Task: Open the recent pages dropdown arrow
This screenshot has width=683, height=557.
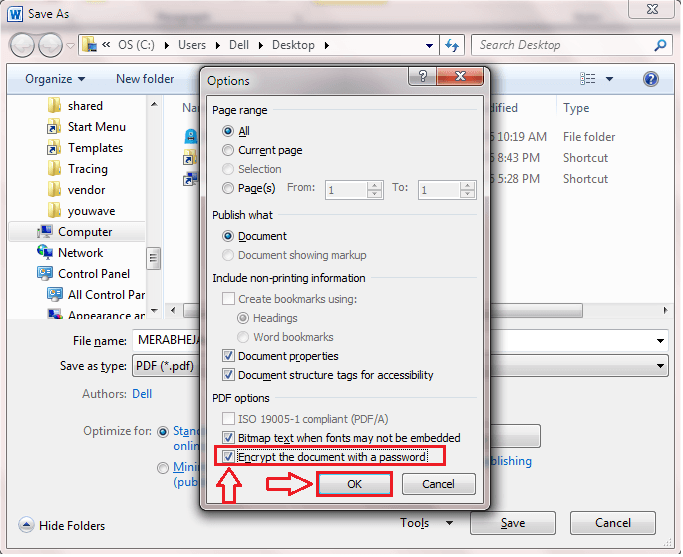Action: pyautogui.click(x=70, y=45)
